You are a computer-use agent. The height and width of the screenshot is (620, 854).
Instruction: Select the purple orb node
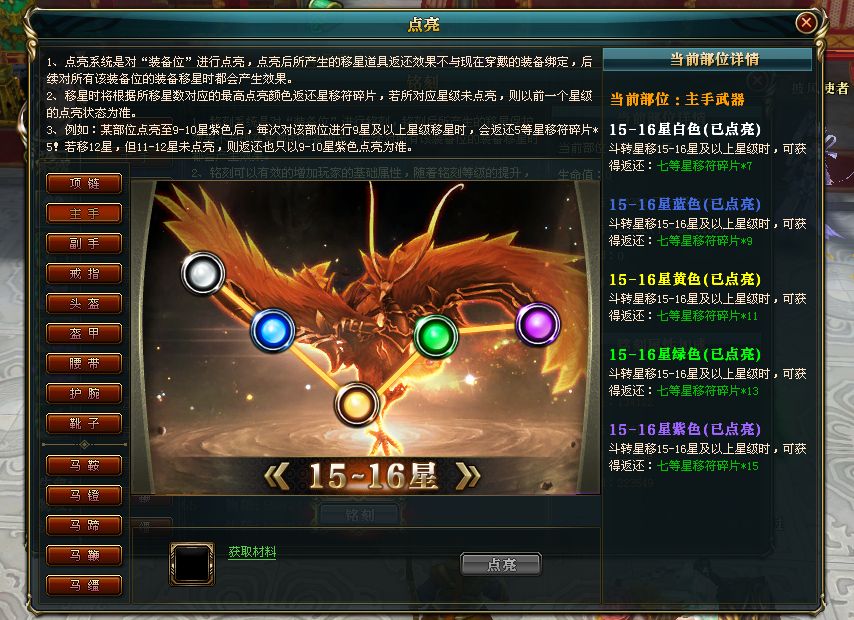coord(538,324)
